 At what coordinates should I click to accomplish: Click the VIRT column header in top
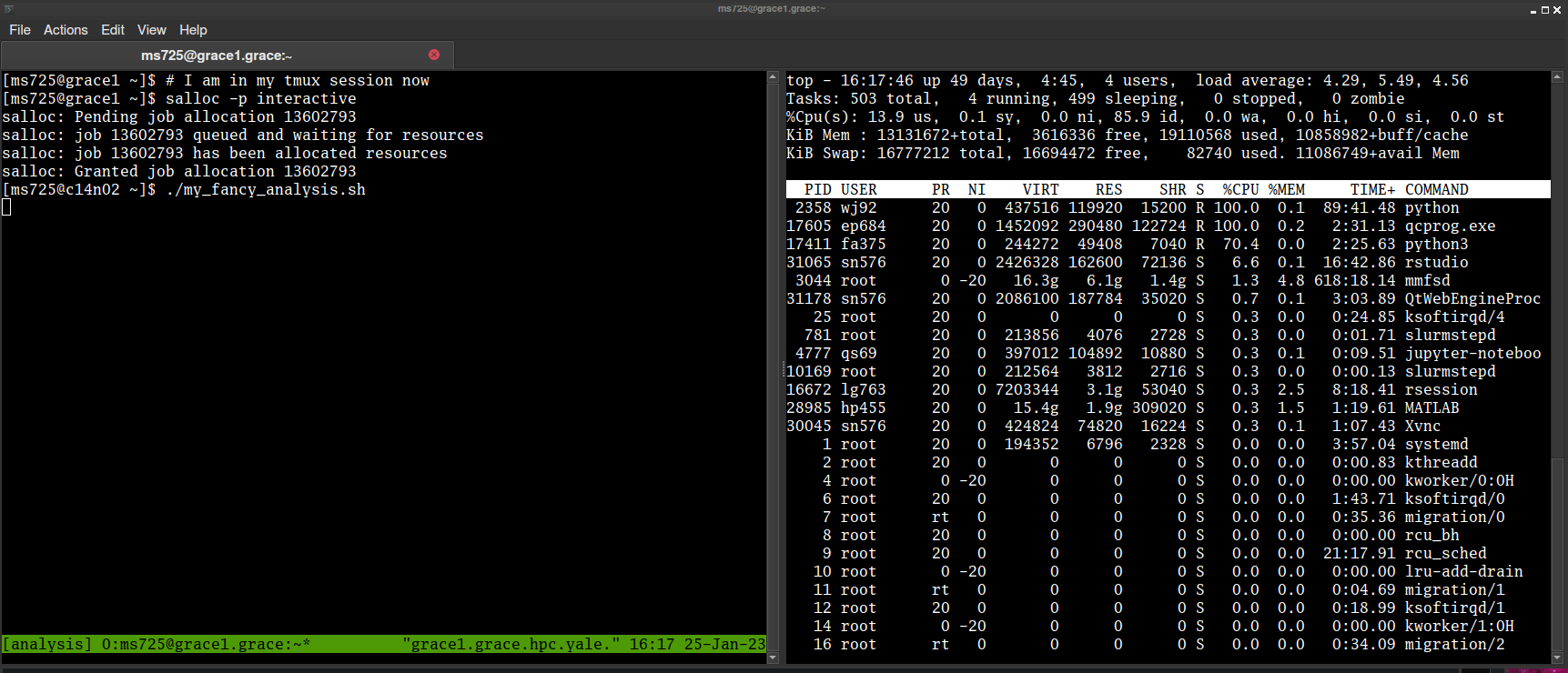click(x=1041, y=189)
